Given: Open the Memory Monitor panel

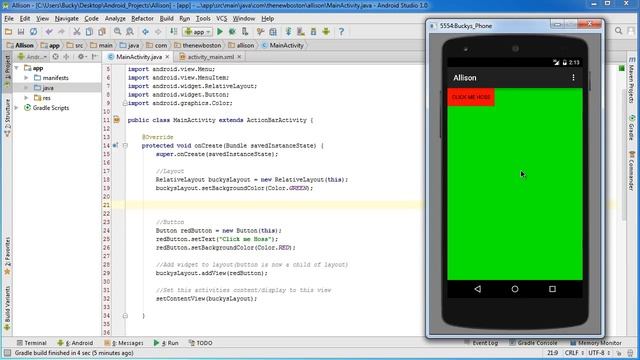Looking at the screenshot, I should (x=596, y=343).
